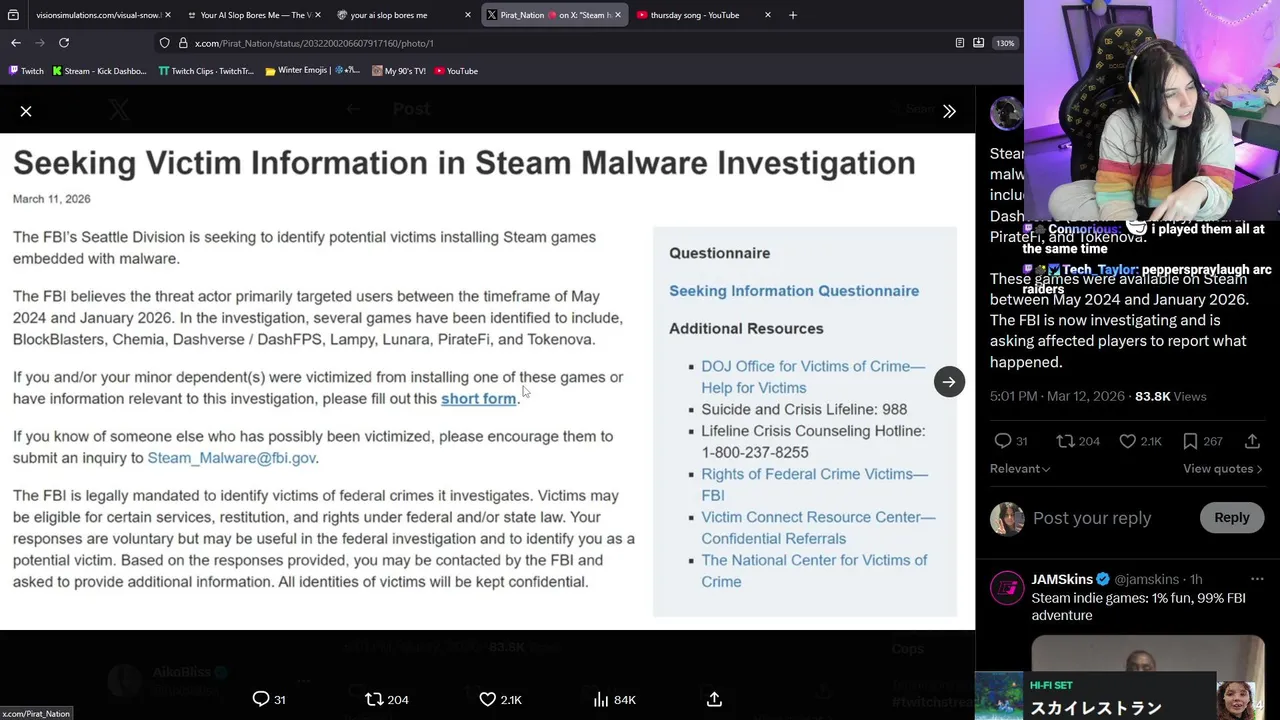The width and height of the screenshot is (1280, 720).
Task: Close the visionsimulations.com tab
Action: [168, 15]
